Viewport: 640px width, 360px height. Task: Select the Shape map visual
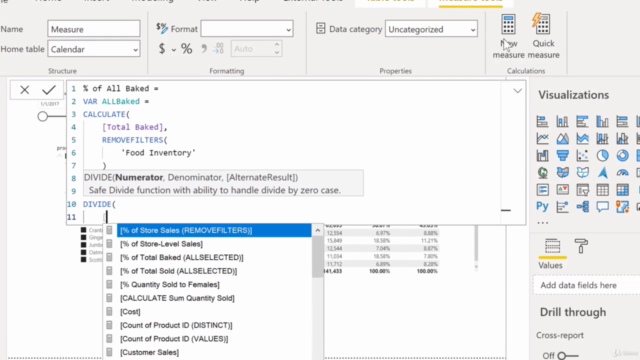point(582,173)
